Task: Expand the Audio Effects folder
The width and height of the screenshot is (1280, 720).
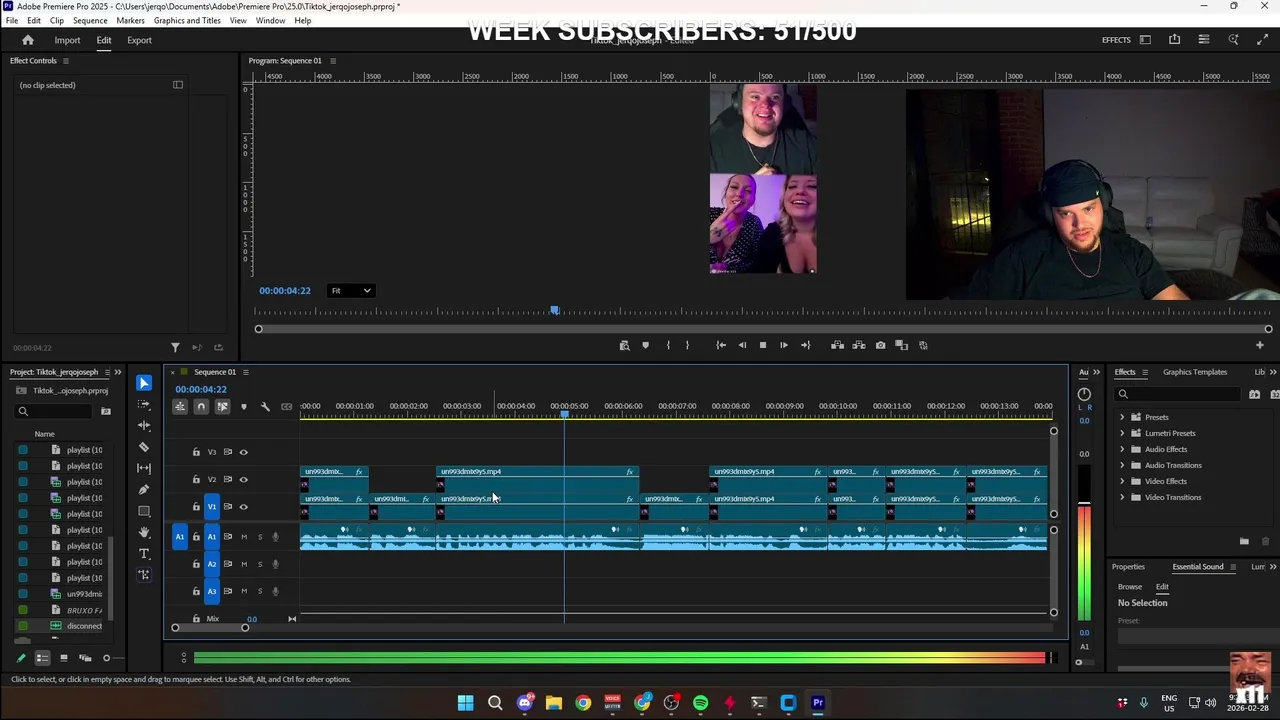Action: click(x=1122, y=449)
